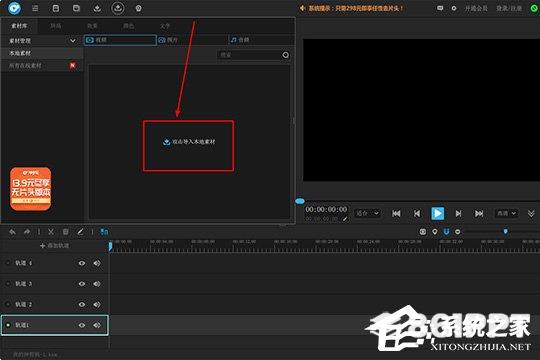Hide track 4 using its eye icon
The image size is (540, 360).
(x=82, y=263)
